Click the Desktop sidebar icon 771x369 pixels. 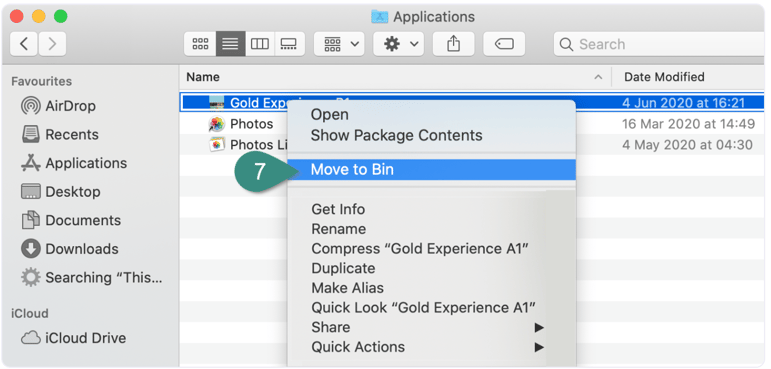(x=30, y=191)
